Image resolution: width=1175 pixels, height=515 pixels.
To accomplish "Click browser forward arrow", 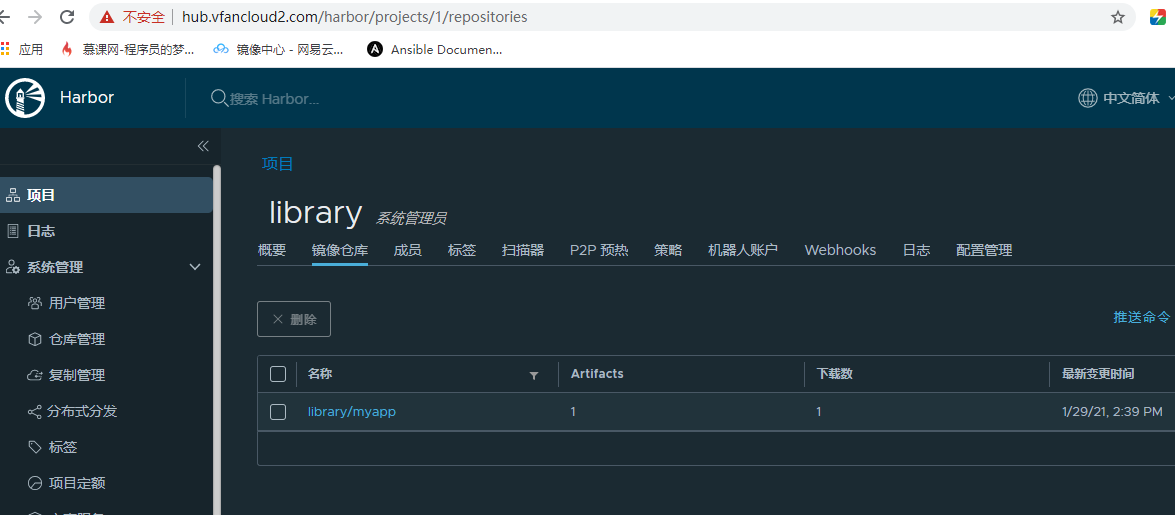I will click(x=34, y=16).
